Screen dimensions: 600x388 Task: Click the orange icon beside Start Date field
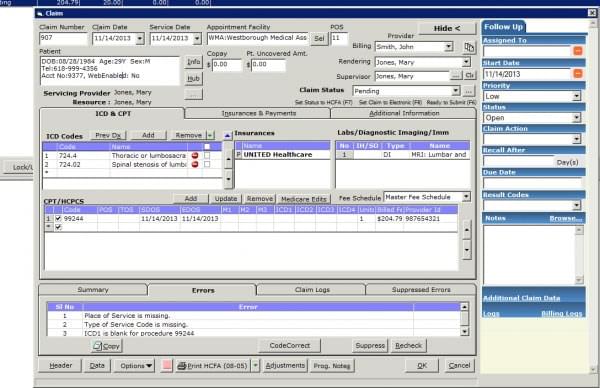click(x=578, y=73)
